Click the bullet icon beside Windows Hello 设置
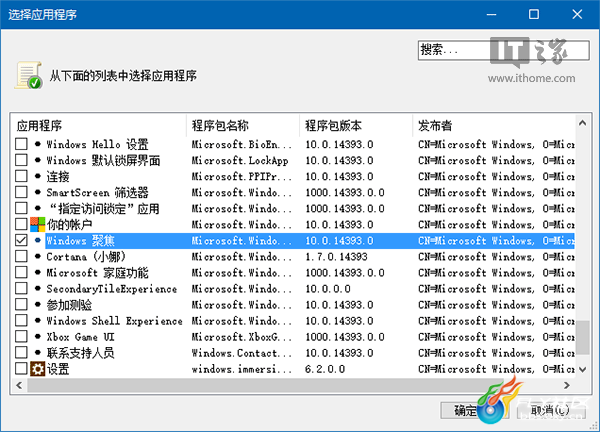Screen dimensions: 600x432 pyautogui.click(x=38, y=144)
